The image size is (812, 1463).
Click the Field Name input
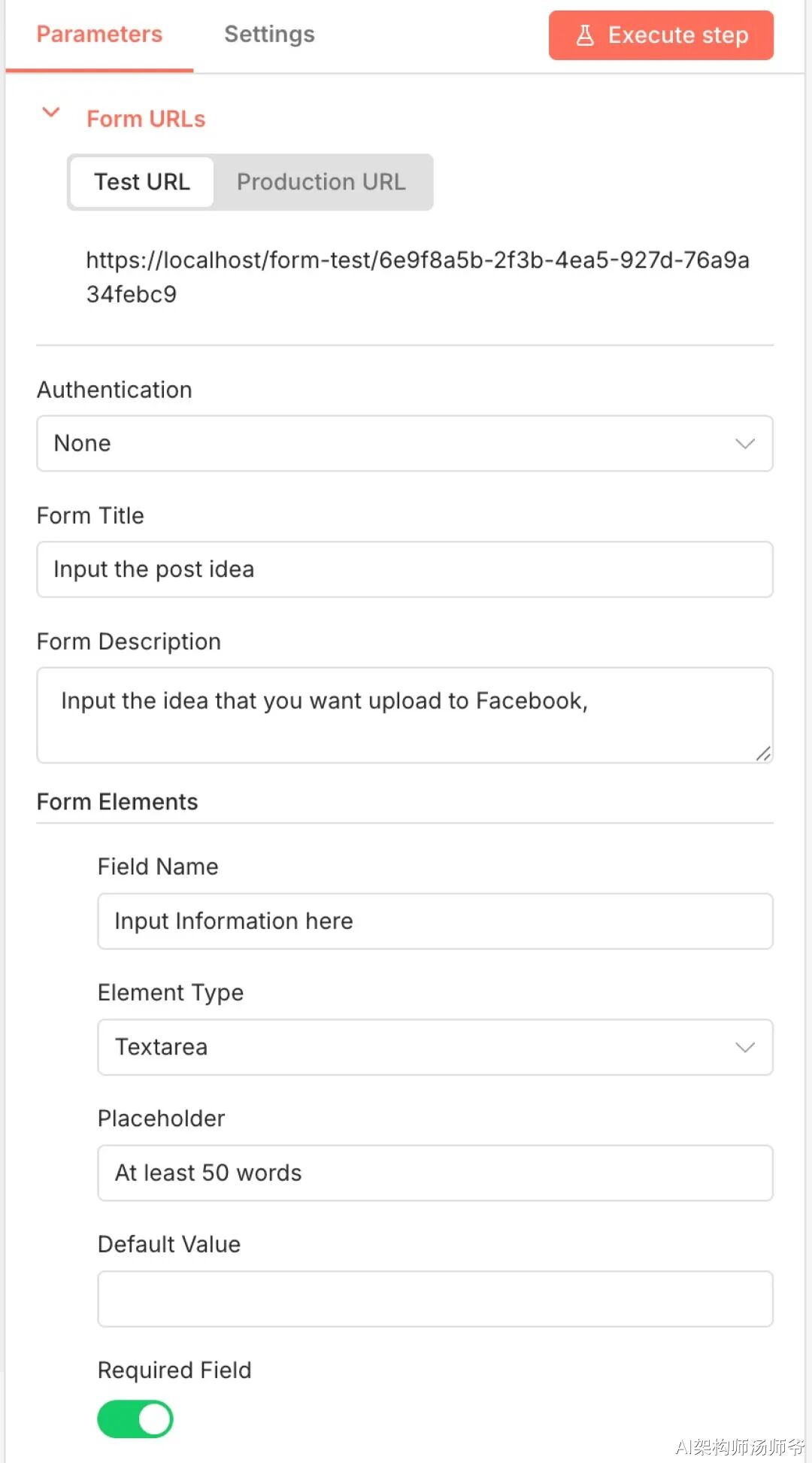pos(435,921)
